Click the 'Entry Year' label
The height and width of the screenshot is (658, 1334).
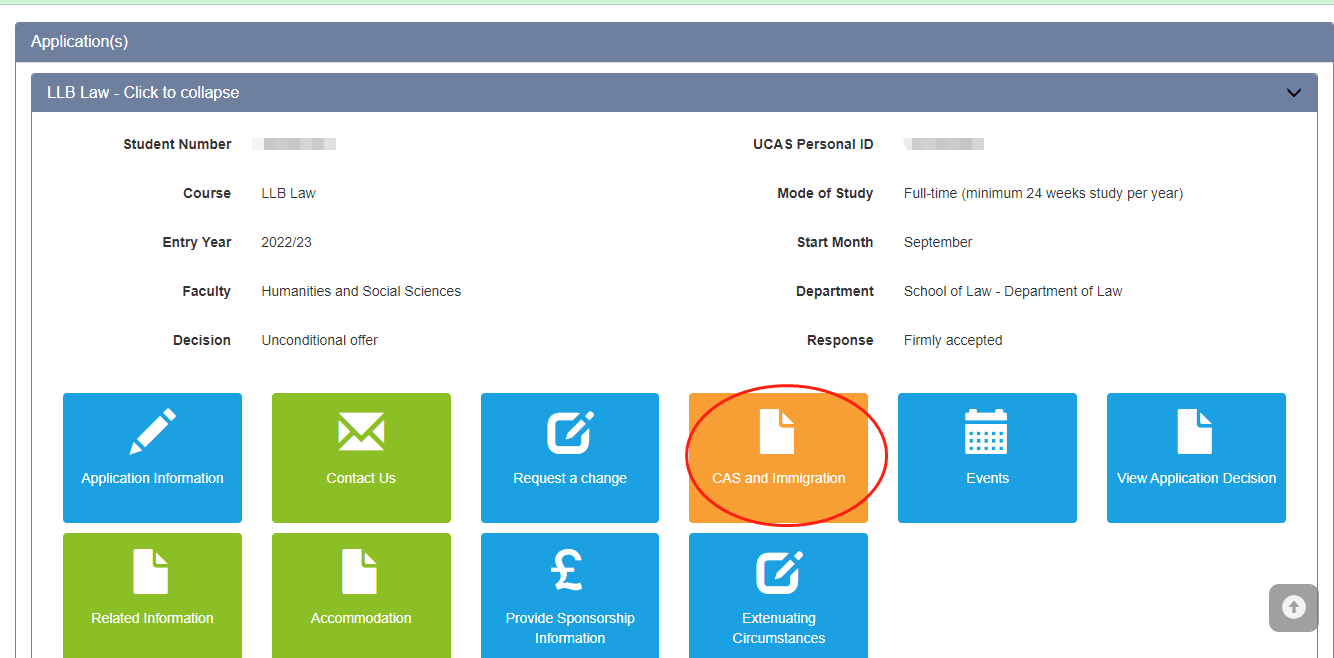coord(197,242)
